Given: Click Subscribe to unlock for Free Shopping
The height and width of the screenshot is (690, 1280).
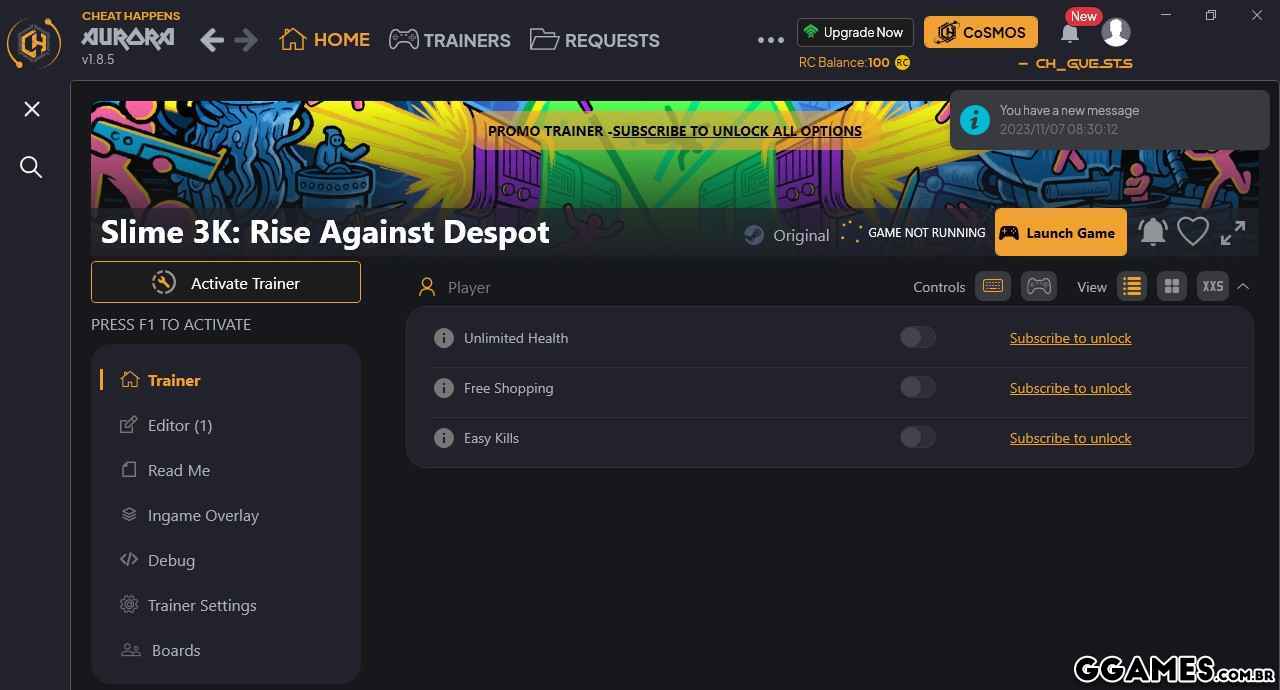Looking at the screenshot, I should [1070, 388].
